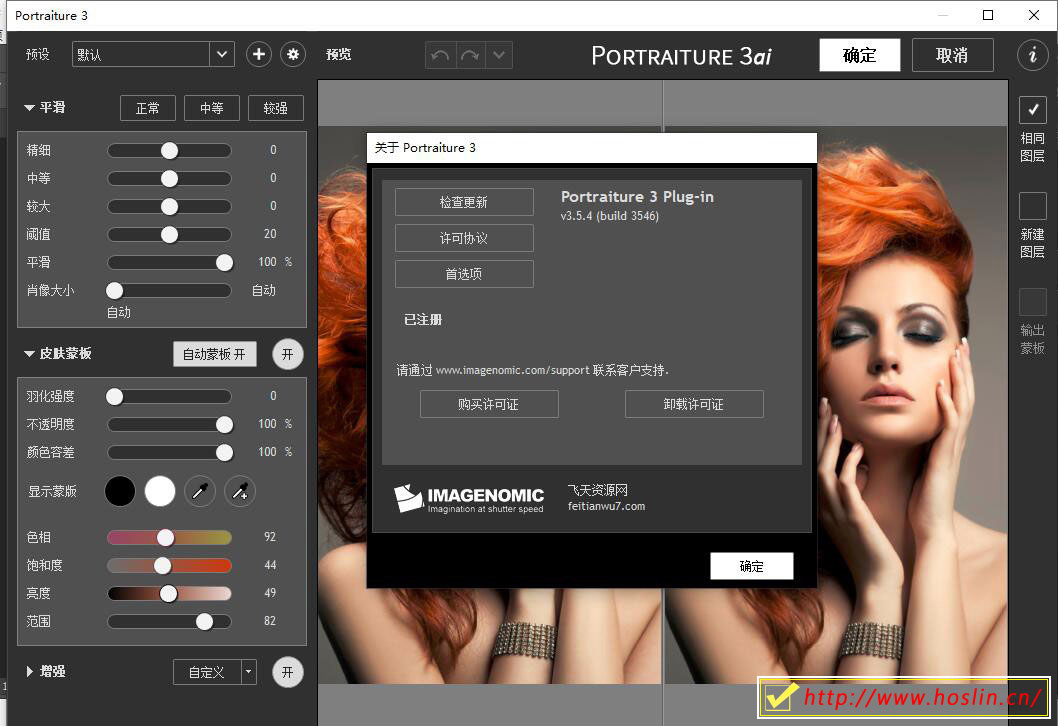Adjust the 肖像大小 slider handle
The width and height of the screenshot is (1058, 726).
115,290
